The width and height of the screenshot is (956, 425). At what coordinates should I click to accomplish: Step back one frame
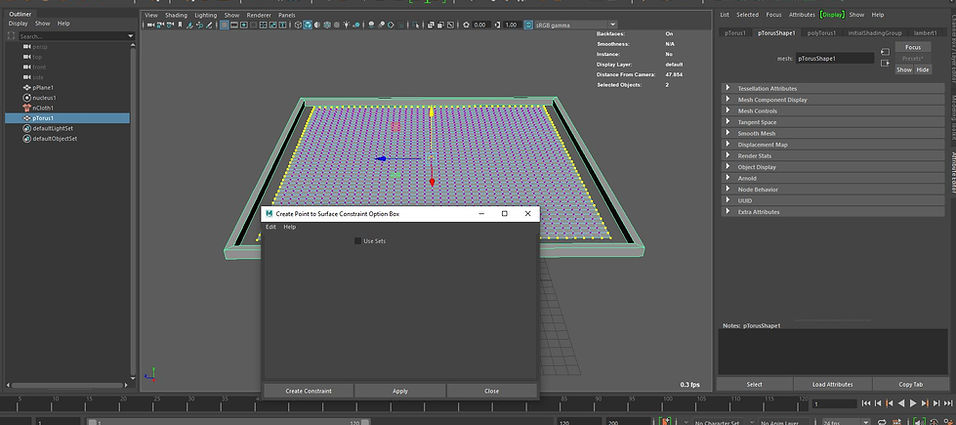[878, 404]
